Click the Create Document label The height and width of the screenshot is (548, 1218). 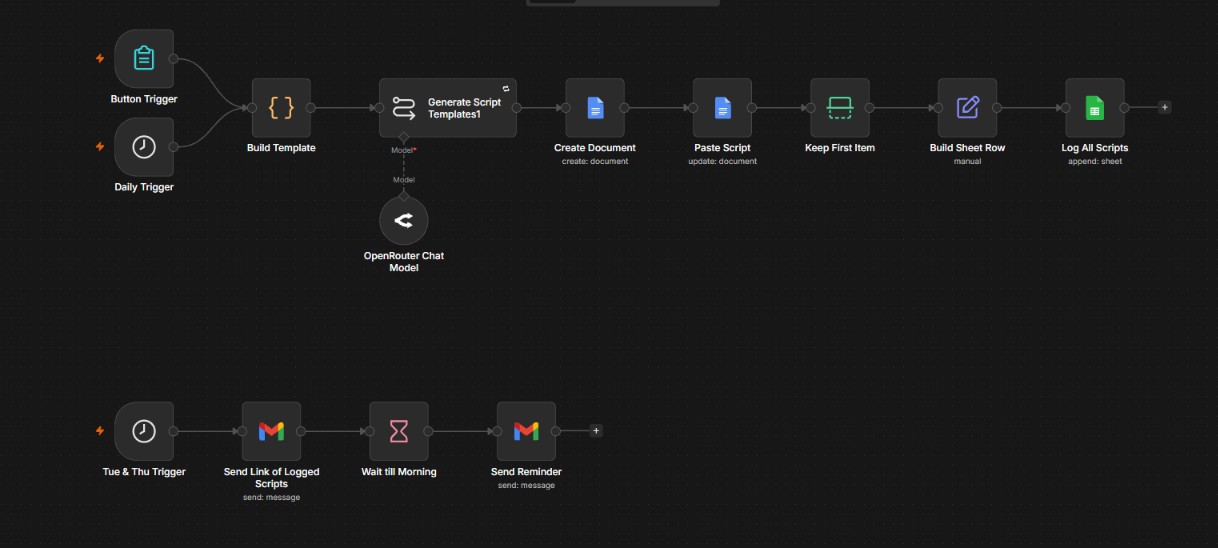pyautogui.click(x=595, y=148)
